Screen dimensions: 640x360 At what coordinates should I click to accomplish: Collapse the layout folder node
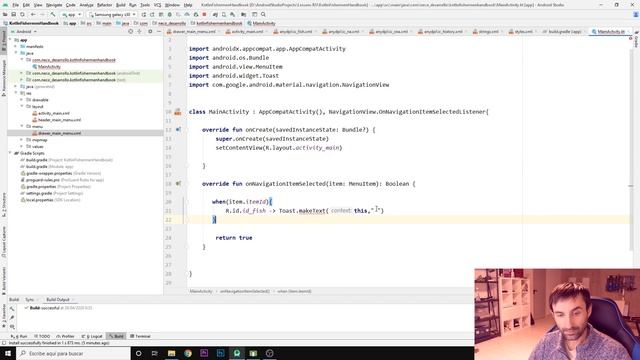tap(22, 107)
